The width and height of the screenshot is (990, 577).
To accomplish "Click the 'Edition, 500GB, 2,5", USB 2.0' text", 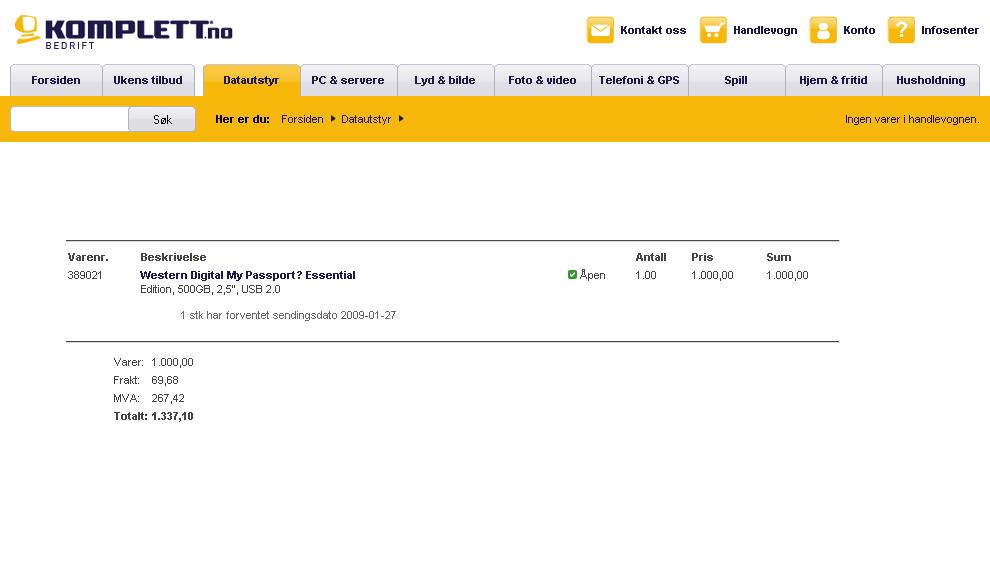I will pos(210,289).
